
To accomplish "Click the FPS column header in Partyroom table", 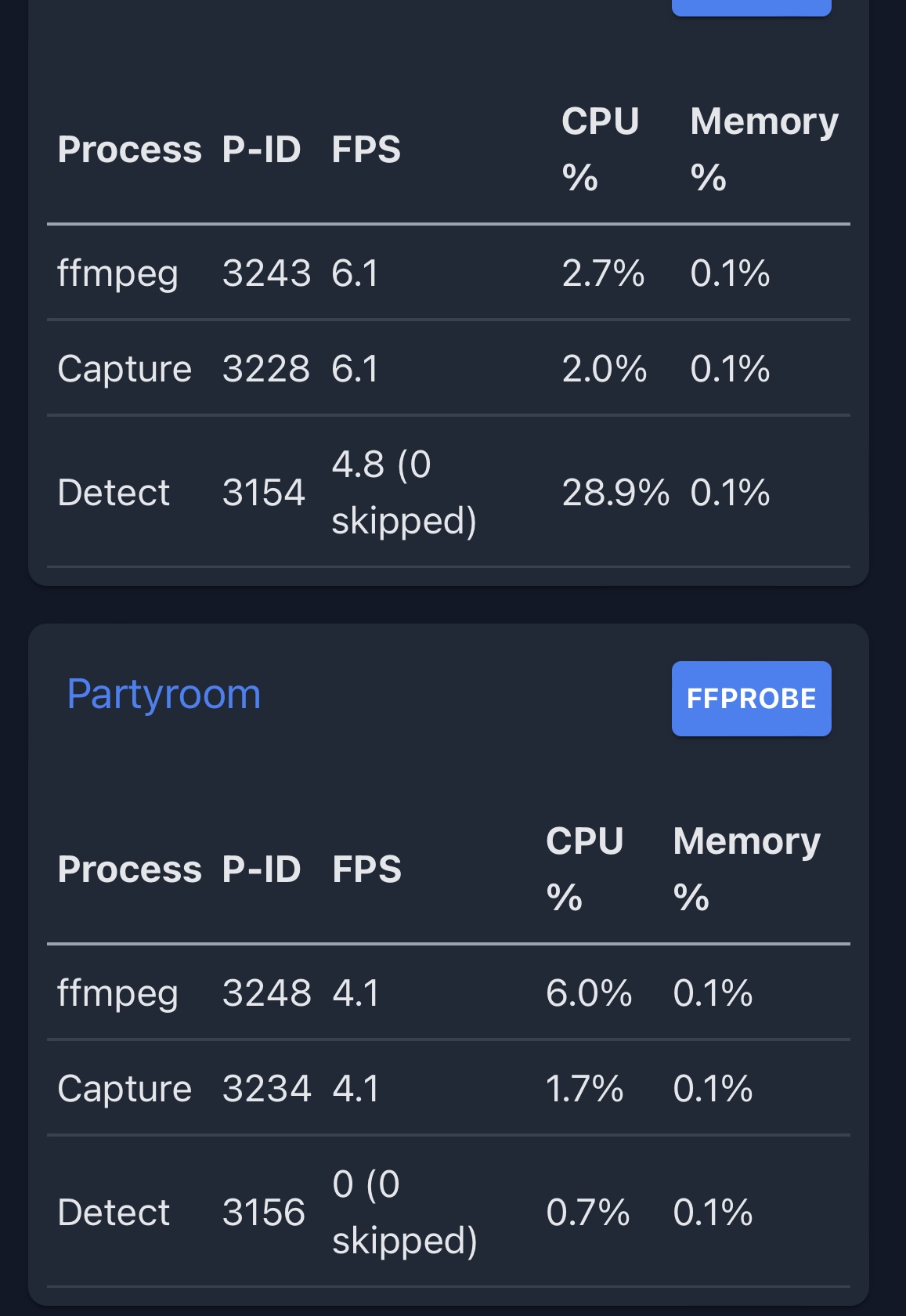I will click(x=365, y=868).
